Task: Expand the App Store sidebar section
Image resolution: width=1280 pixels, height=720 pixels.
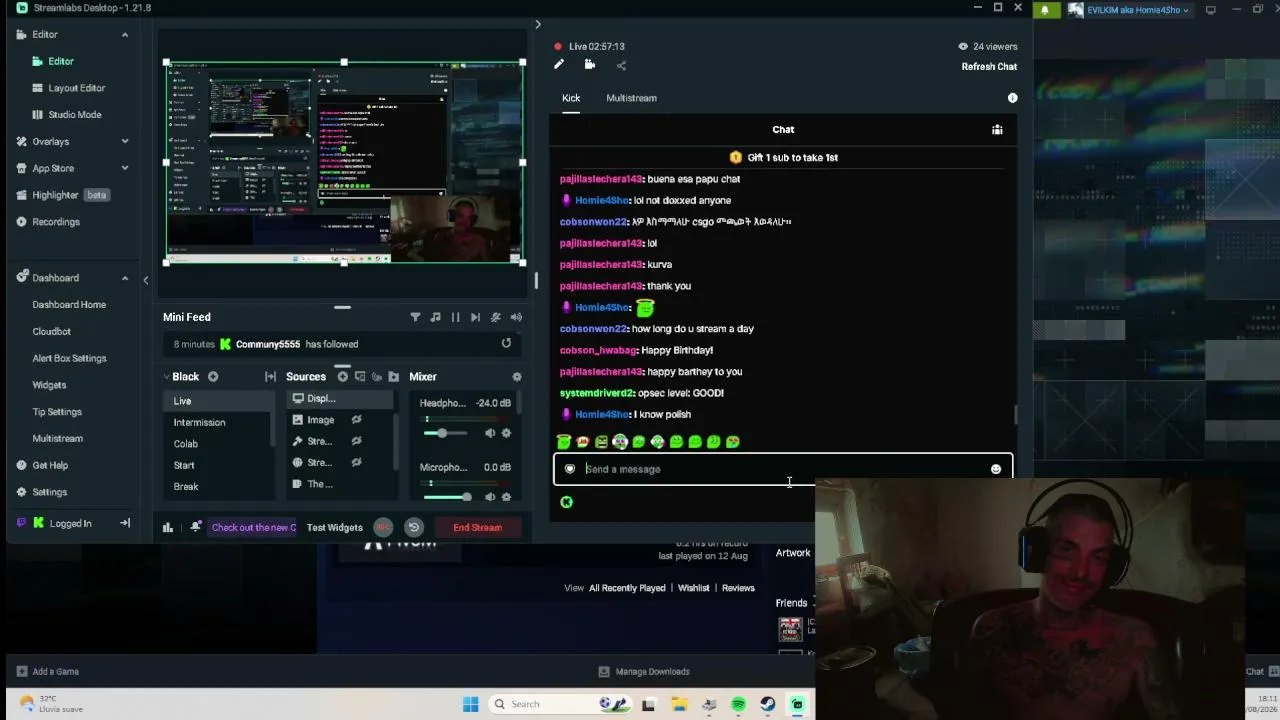Action: coord(125,168)
